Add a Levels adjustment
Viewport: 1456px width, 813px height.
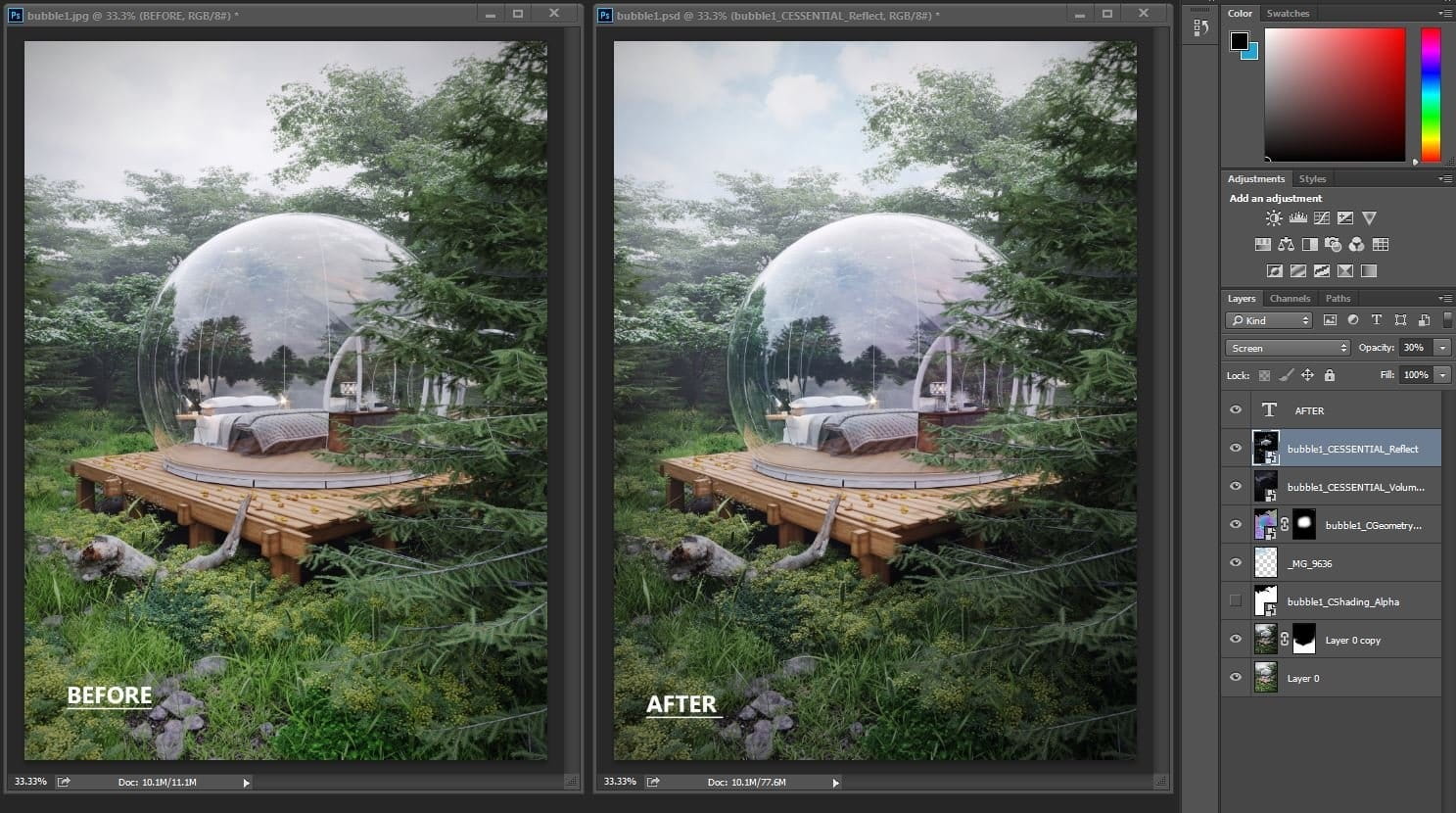[1298, 218]
